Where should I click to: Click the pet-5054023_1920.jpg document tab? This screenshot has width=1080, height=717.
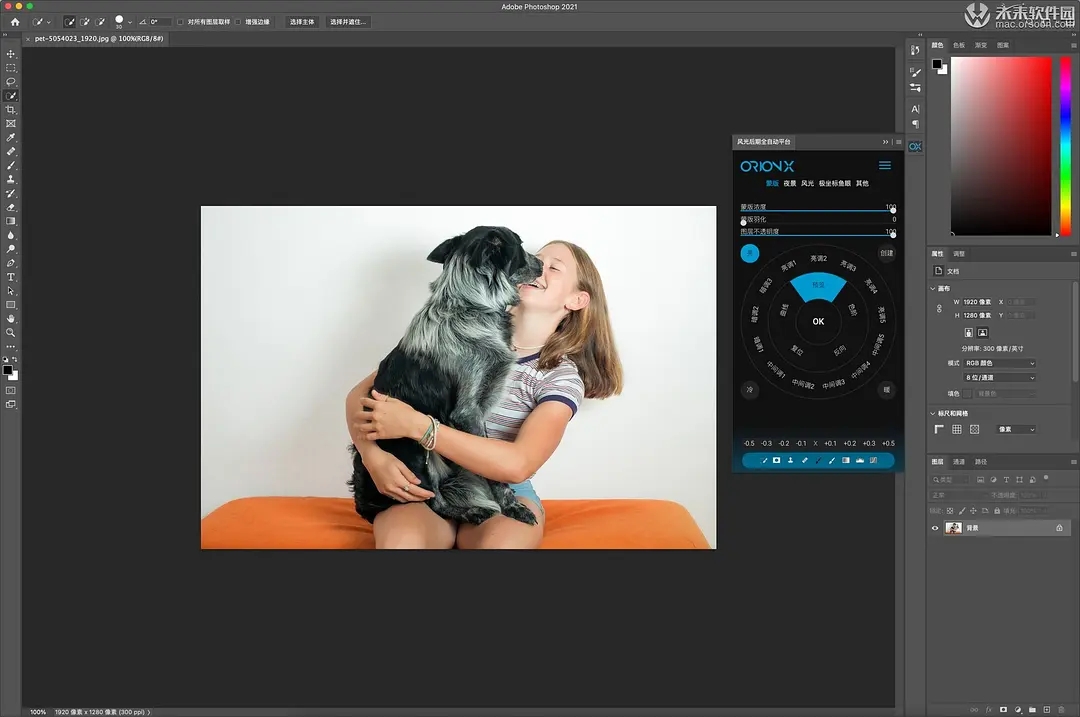[x=98, y=38]
